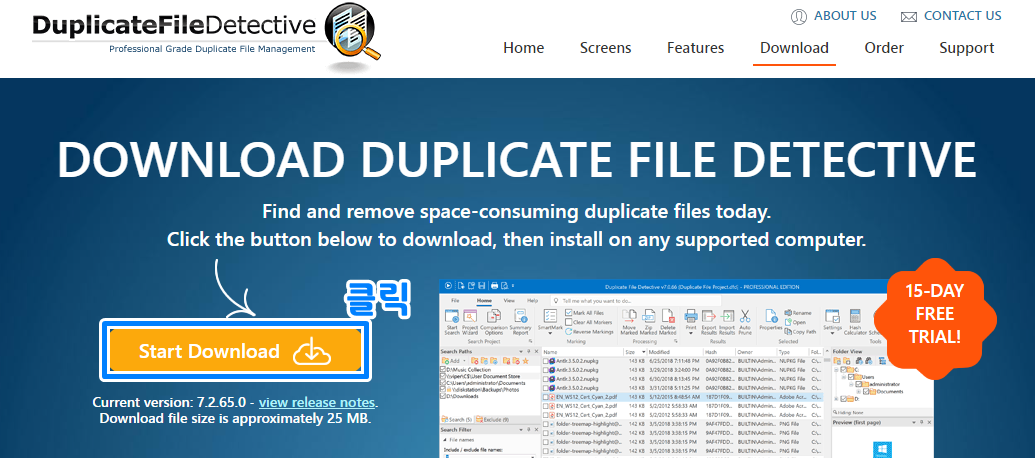Open the Features nav item
Screen dimensions: 1035x458
pos(695,48)
